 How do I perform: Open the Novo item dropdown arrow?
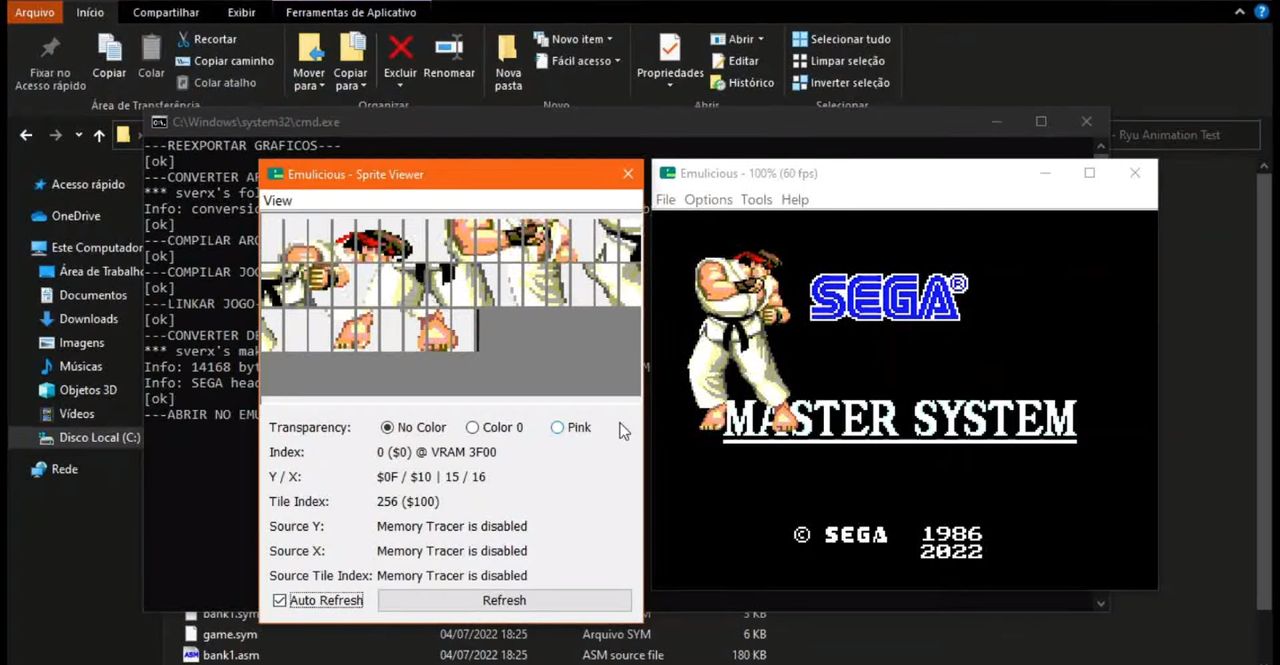click(609, 39)
